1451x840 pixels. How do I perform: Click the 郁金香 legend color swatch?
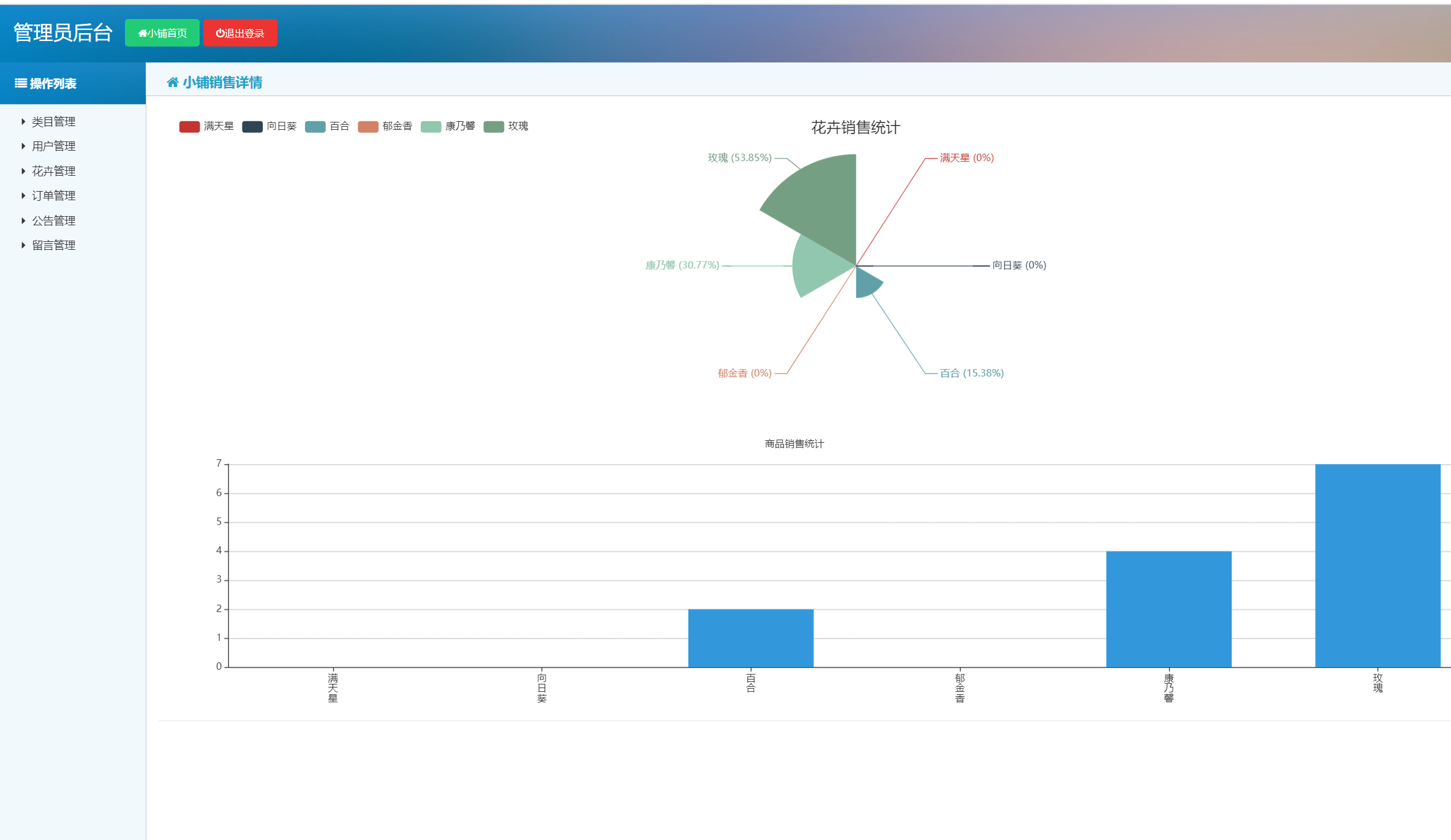point(368,127)
